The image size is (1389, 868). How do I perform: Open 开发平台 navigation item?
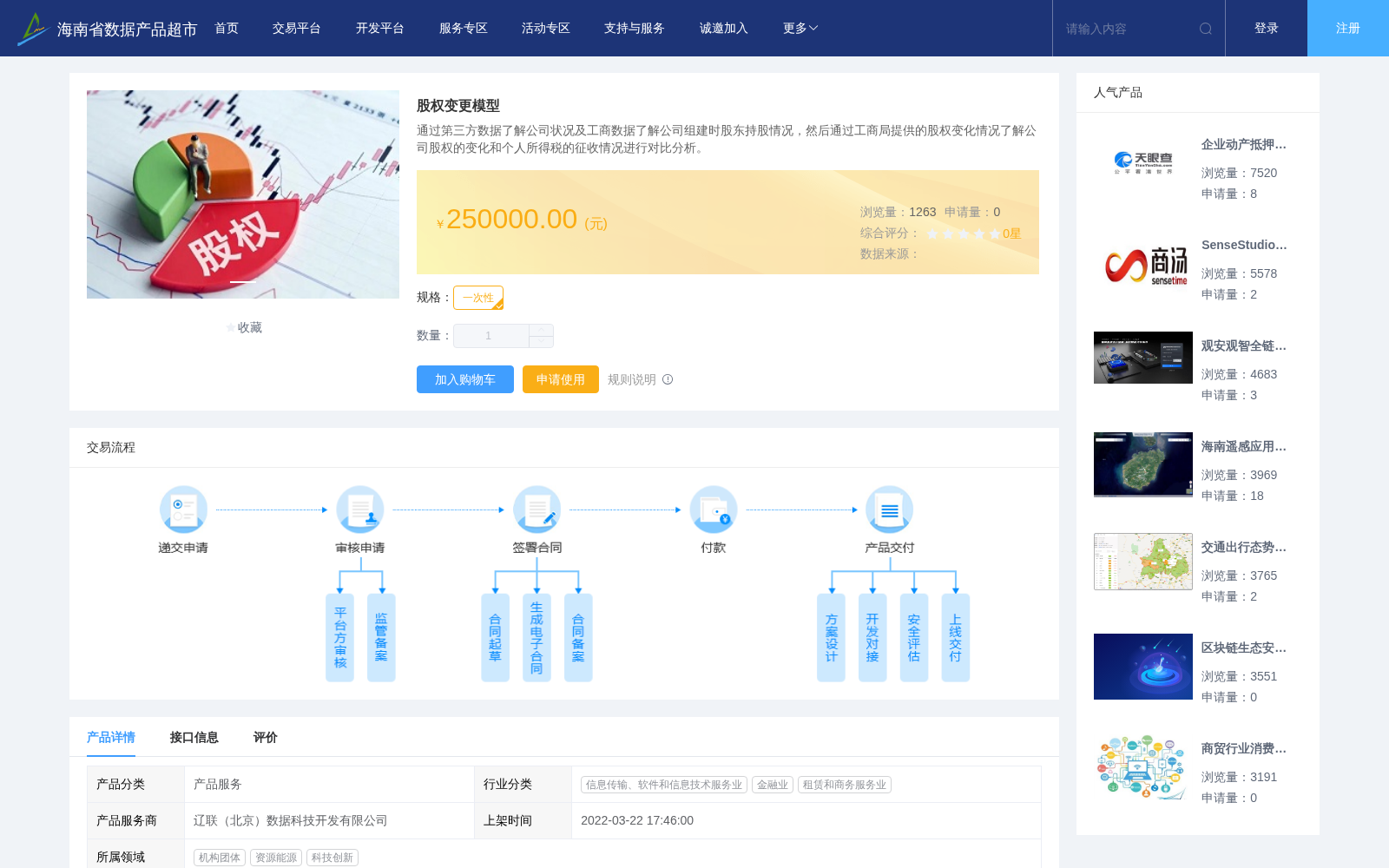[380, 29]
